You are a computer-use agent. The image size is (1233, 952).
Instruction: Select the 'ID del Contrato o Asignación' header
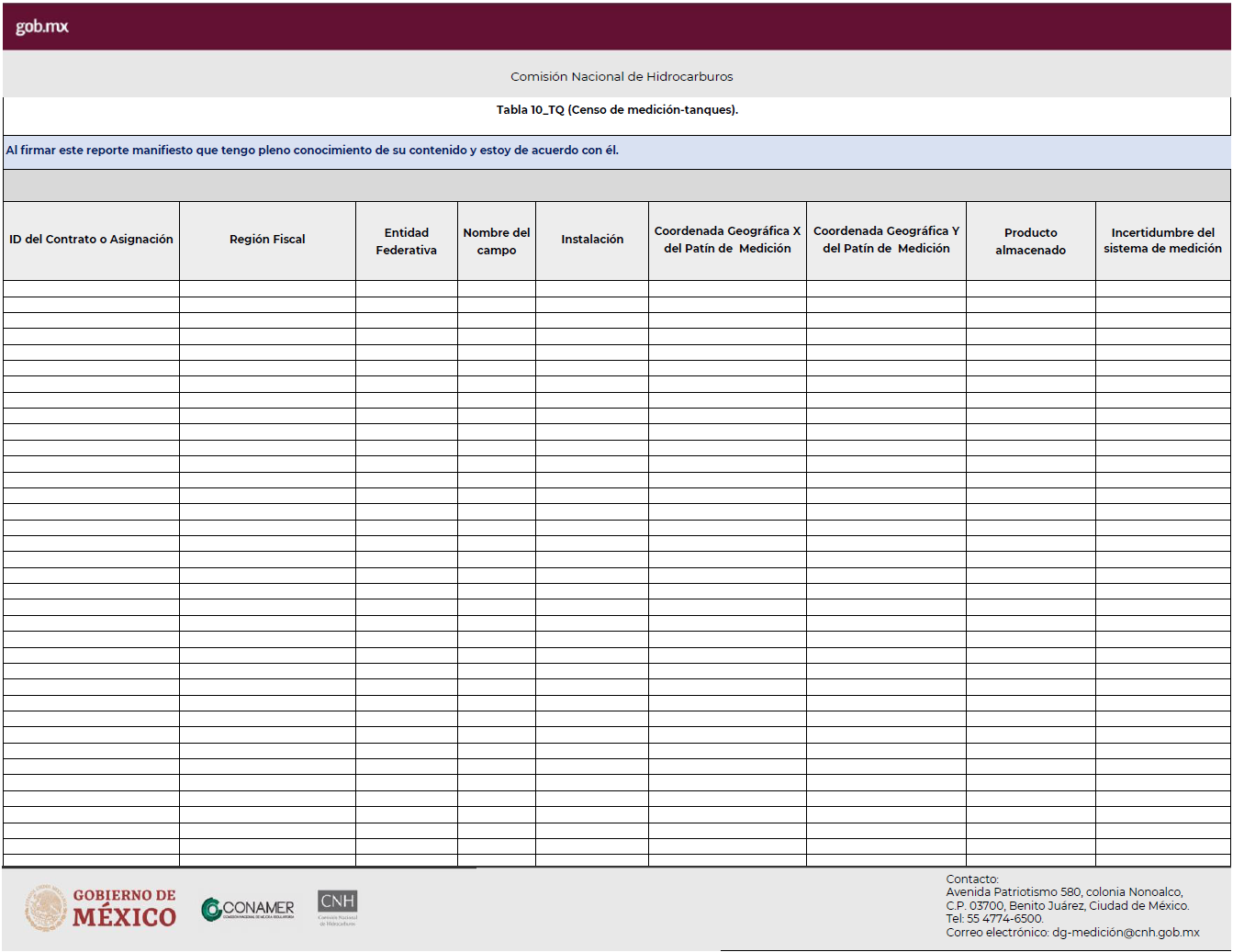coord(91,240)
